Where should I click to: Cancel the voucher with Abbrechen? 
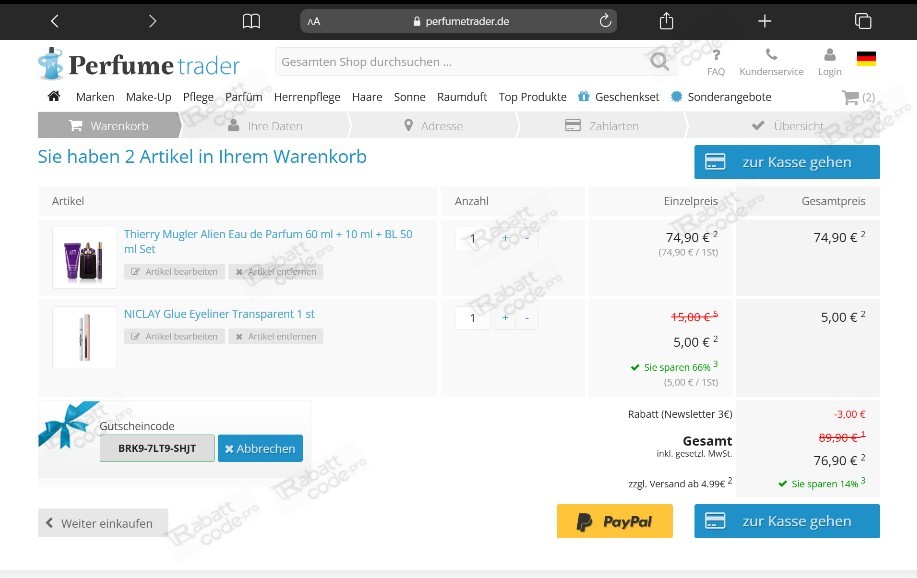(260, 449)
